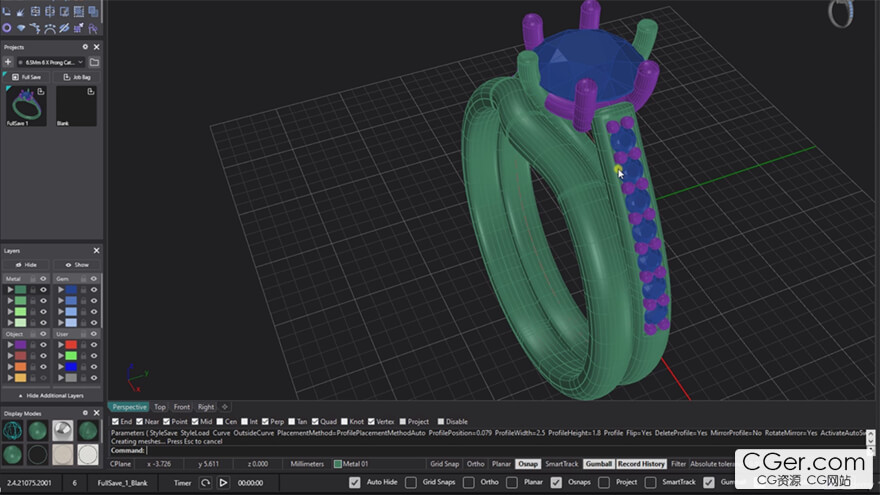The height and width of the screenshot is (495, 880).
Task: Expand the first Metal layer arrow
Action: [10, 290]
